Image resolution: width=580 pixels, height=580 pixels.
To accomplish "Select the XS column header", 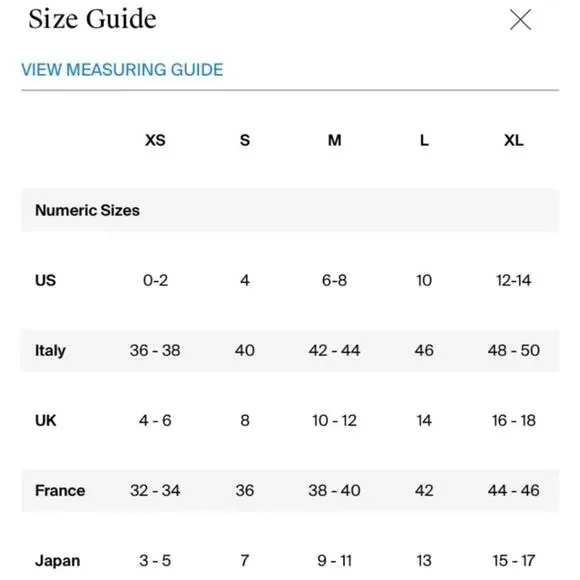I will 155,140.
